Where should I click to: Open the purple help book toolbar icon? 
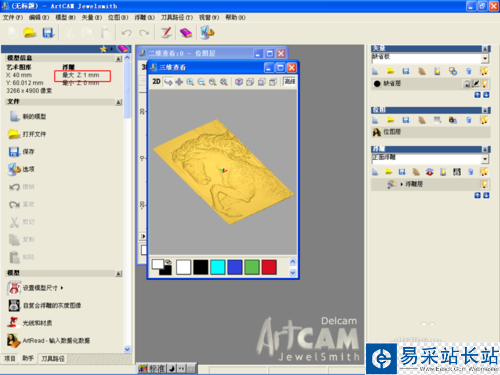click(x=186, y=33)
